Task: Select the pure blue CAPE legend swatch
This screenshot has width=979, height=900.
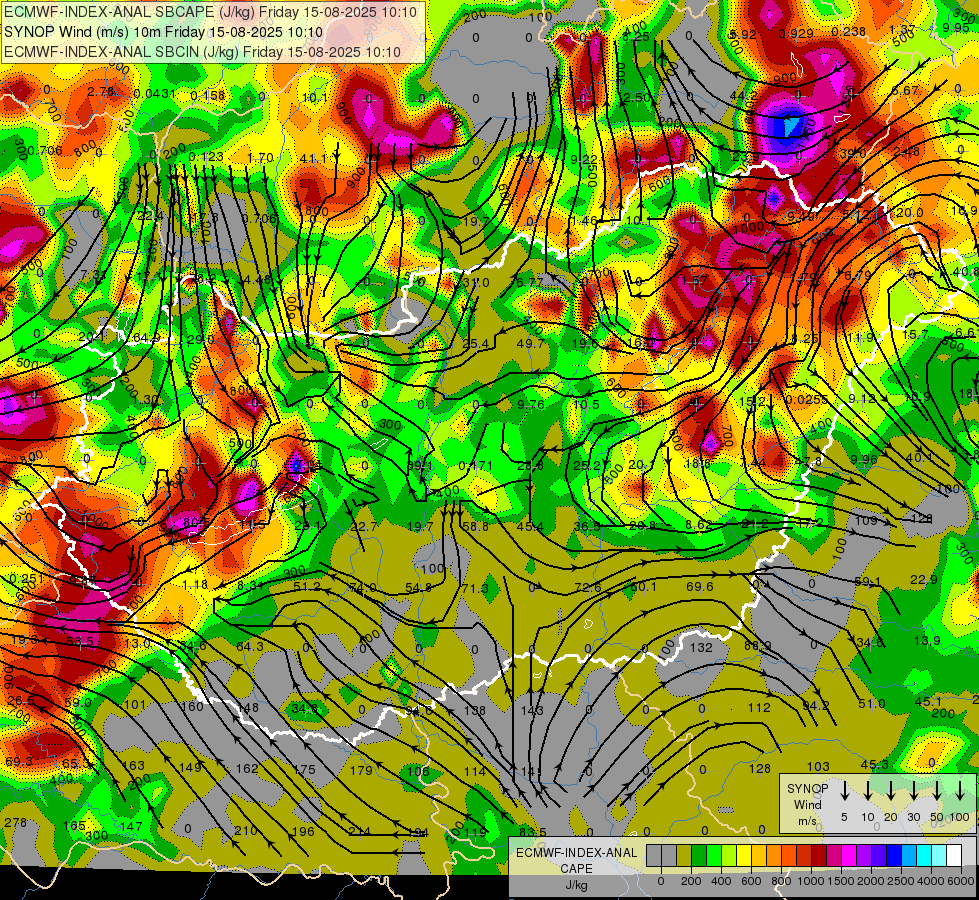Action: click(894, 855)
